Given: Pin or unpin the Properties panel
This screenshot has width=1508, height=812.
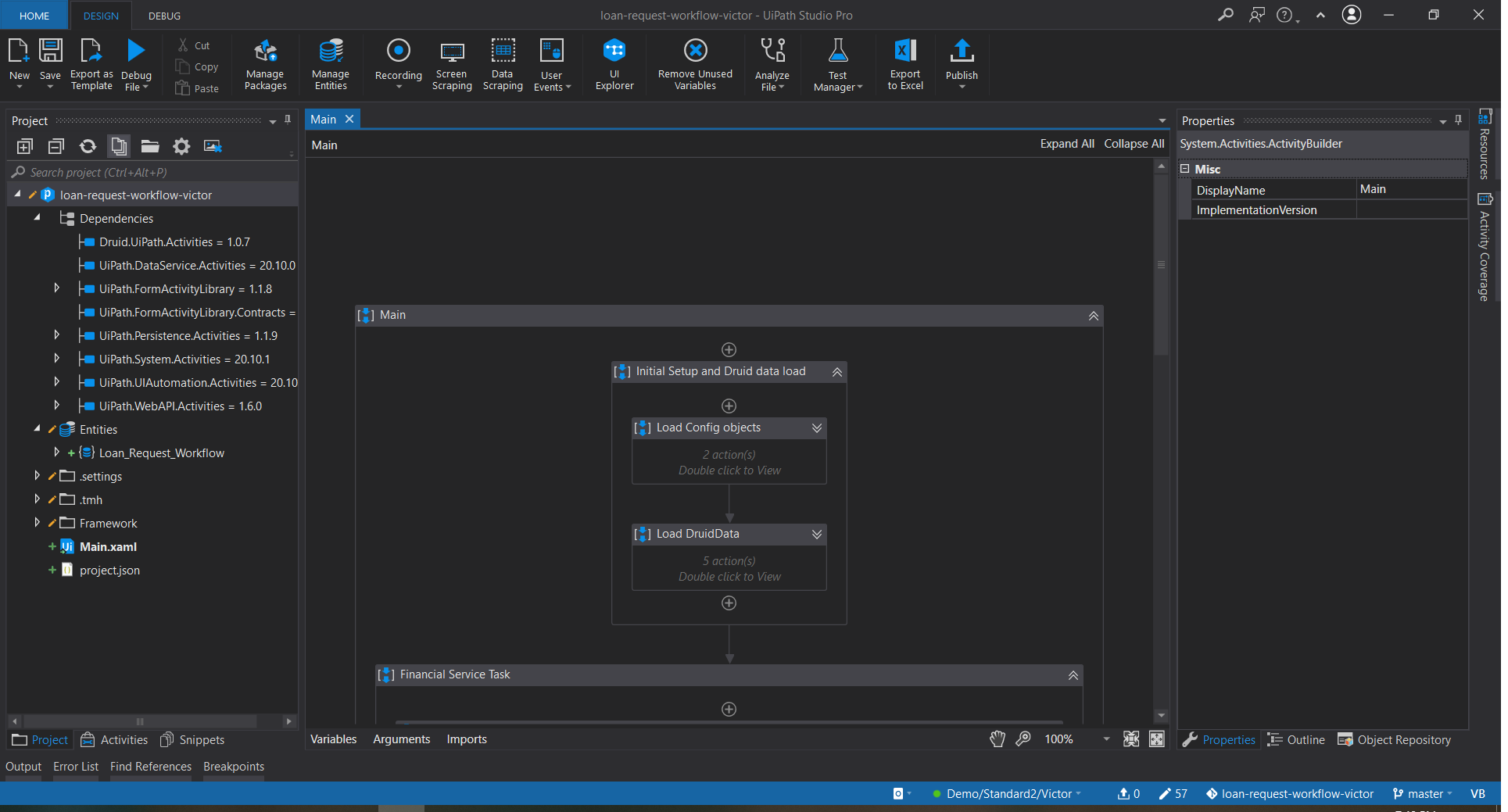Looking at the screenshot, I should pos(1458,120).
